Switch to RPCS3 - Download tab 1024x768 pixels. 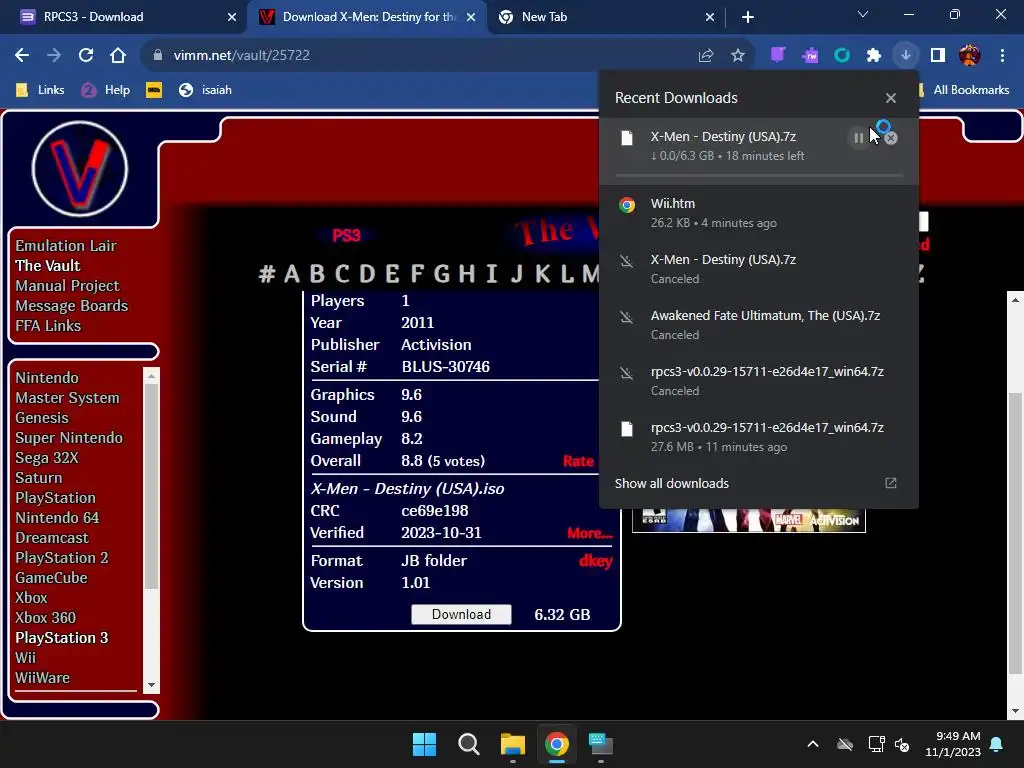[122, 17]
